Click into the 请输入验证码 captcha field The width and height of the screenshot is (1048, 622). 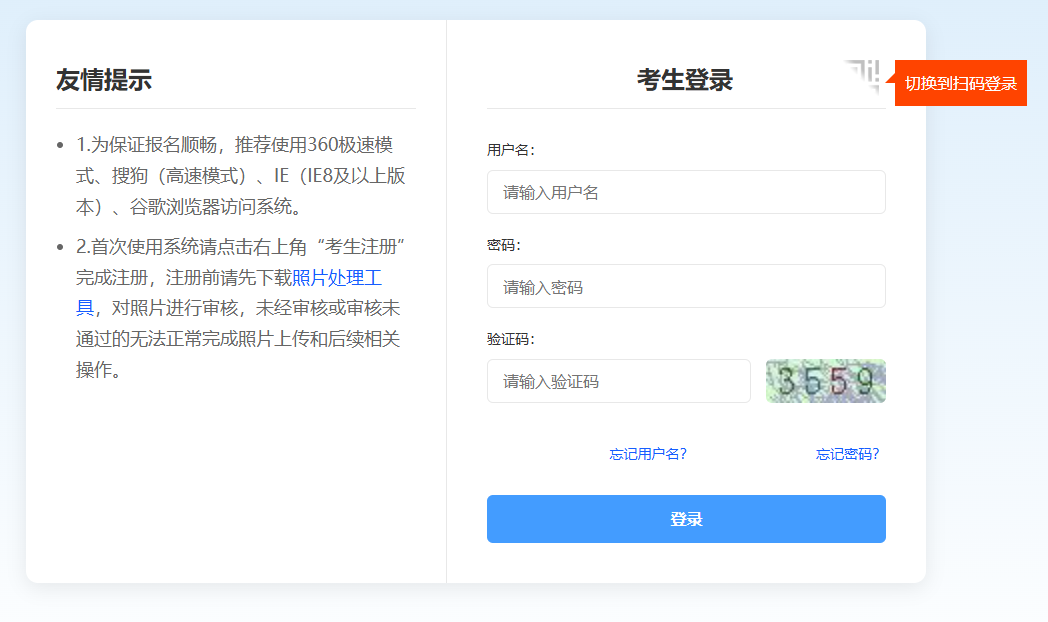pyautogui.click(x=618, y=381)
